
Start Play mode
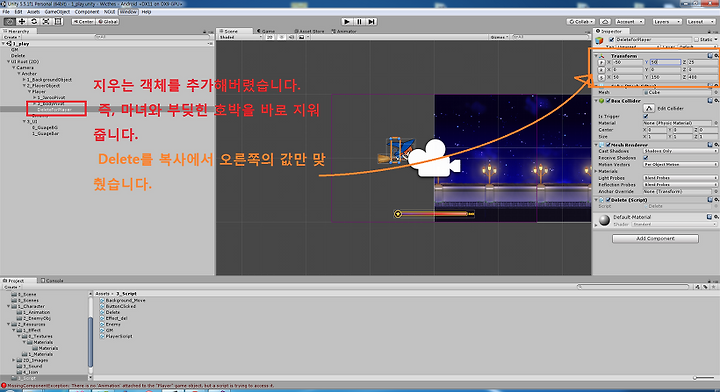click(347, 22)
